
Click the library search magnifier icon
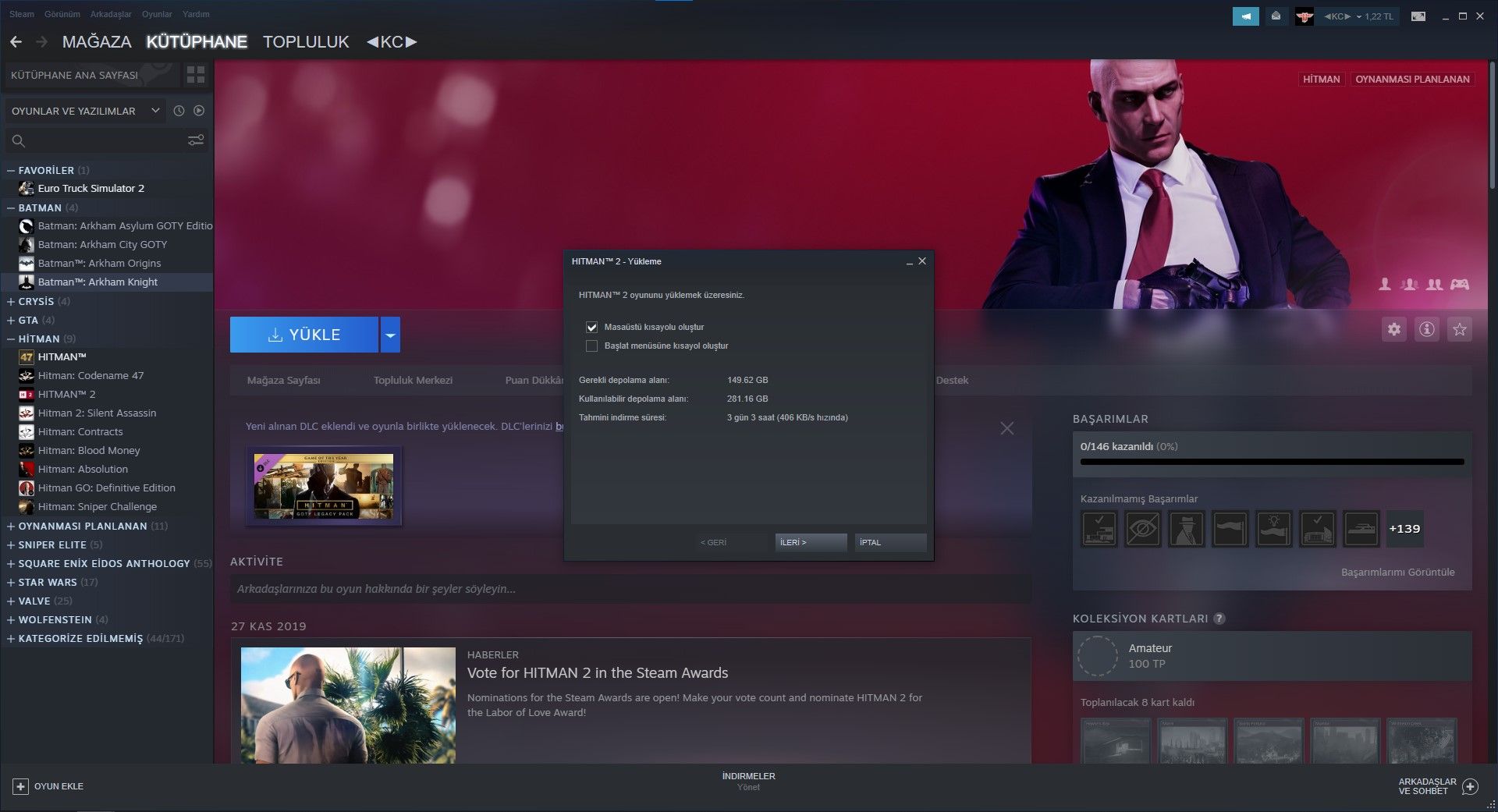tap(19, 141)
